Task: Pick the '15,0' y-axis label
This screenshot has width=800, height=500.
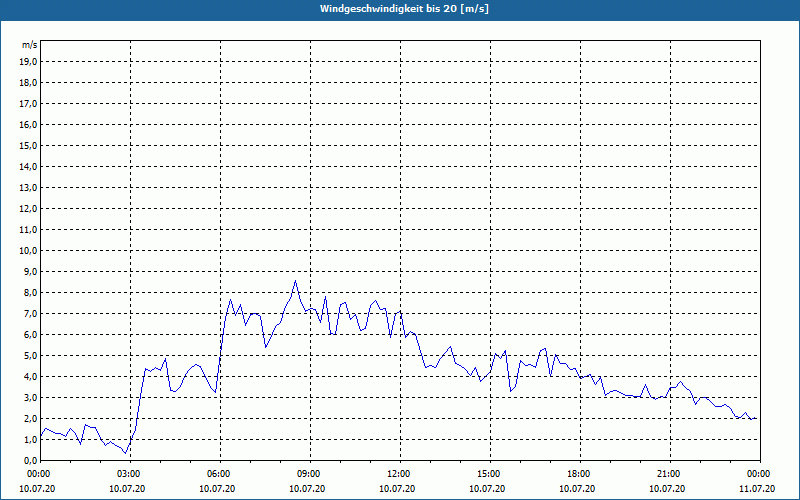Action: 29,145
